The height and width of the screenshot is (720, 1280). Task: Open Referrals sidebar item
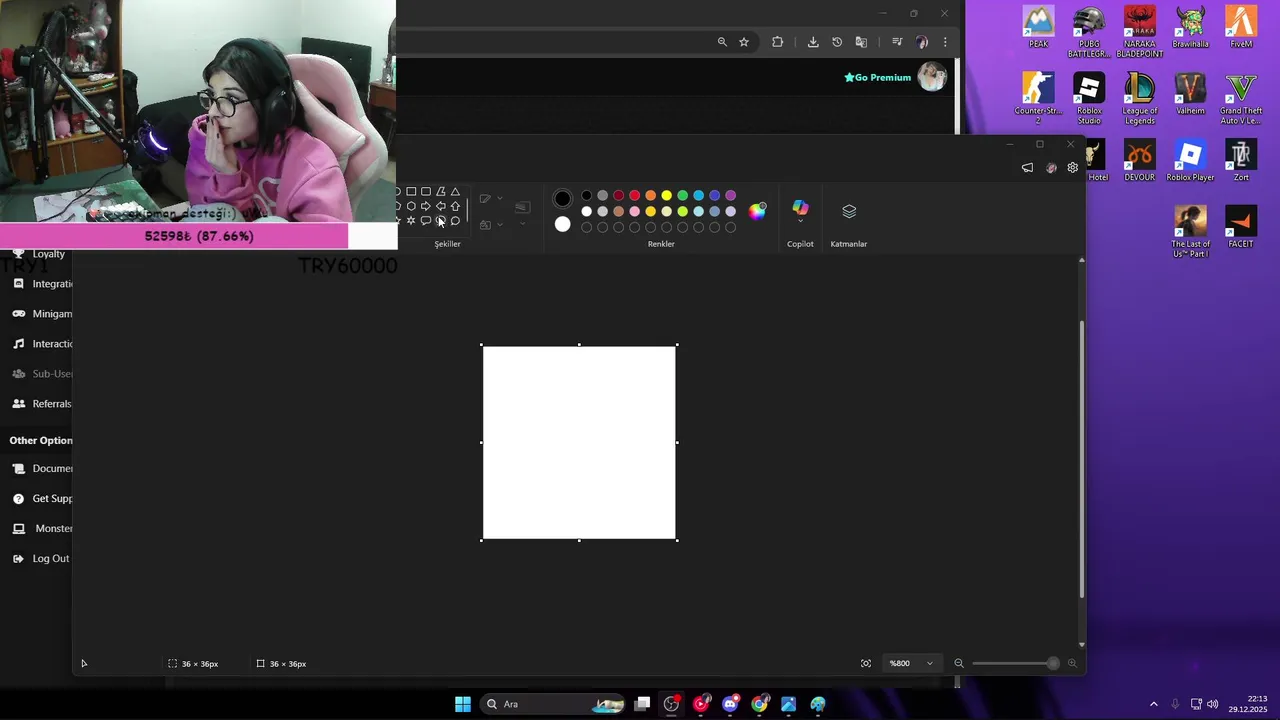[42, 404]
